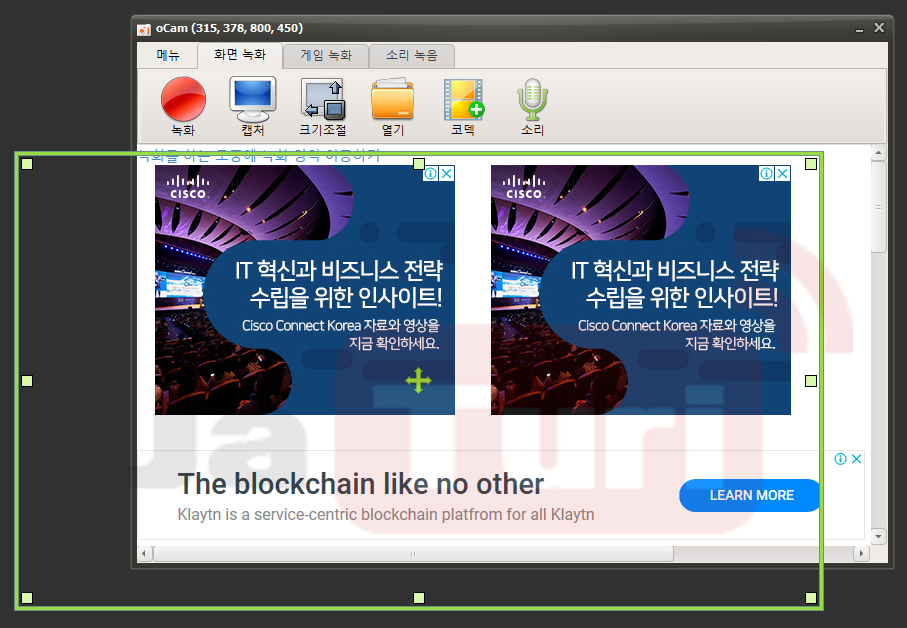Click the left-middle edge resize handle
Viewport: 907px width, 628px height.
click(x=27, y=381)
